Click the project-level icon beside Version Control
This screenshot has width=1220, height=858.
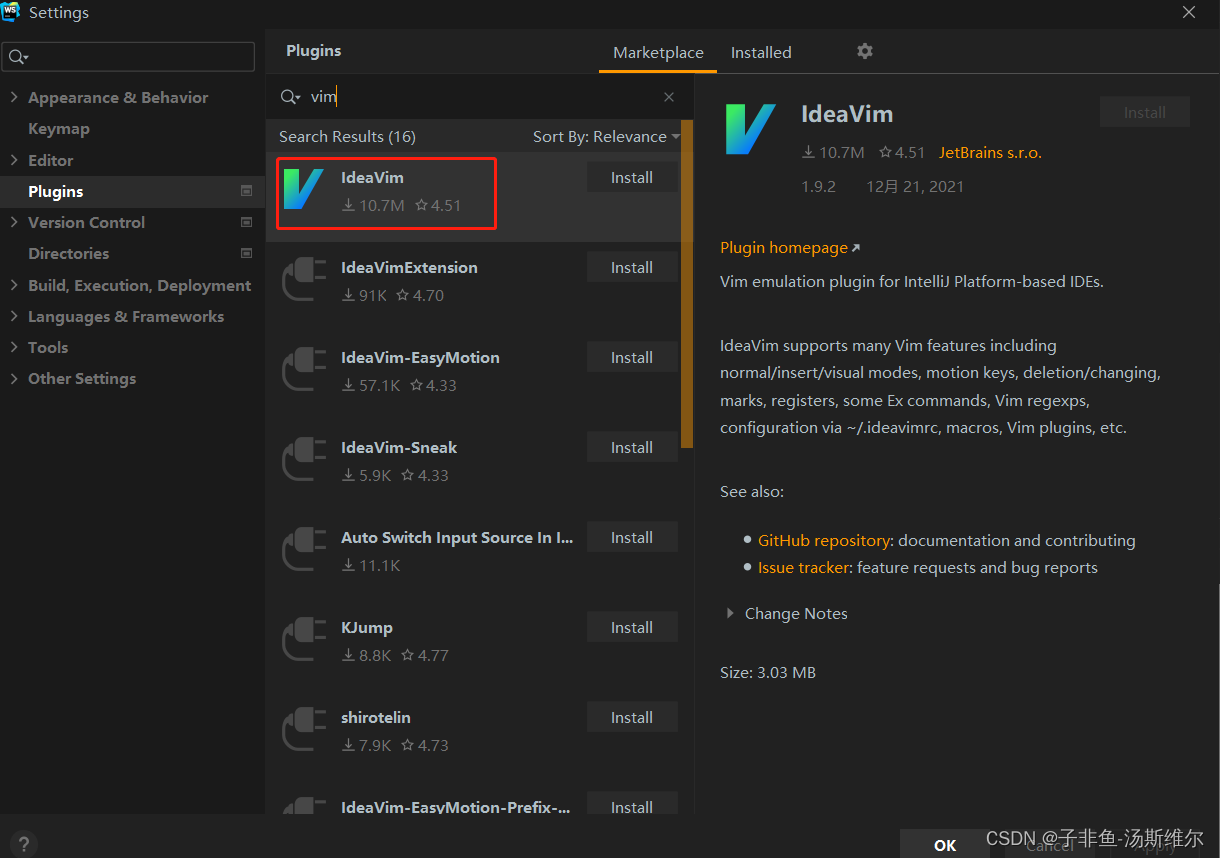[247, 222]
